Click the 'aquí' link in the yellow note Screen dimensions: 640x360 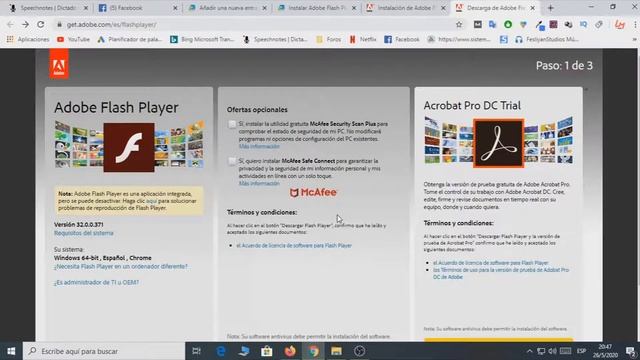pyautogui.click(x=151, y=201)
